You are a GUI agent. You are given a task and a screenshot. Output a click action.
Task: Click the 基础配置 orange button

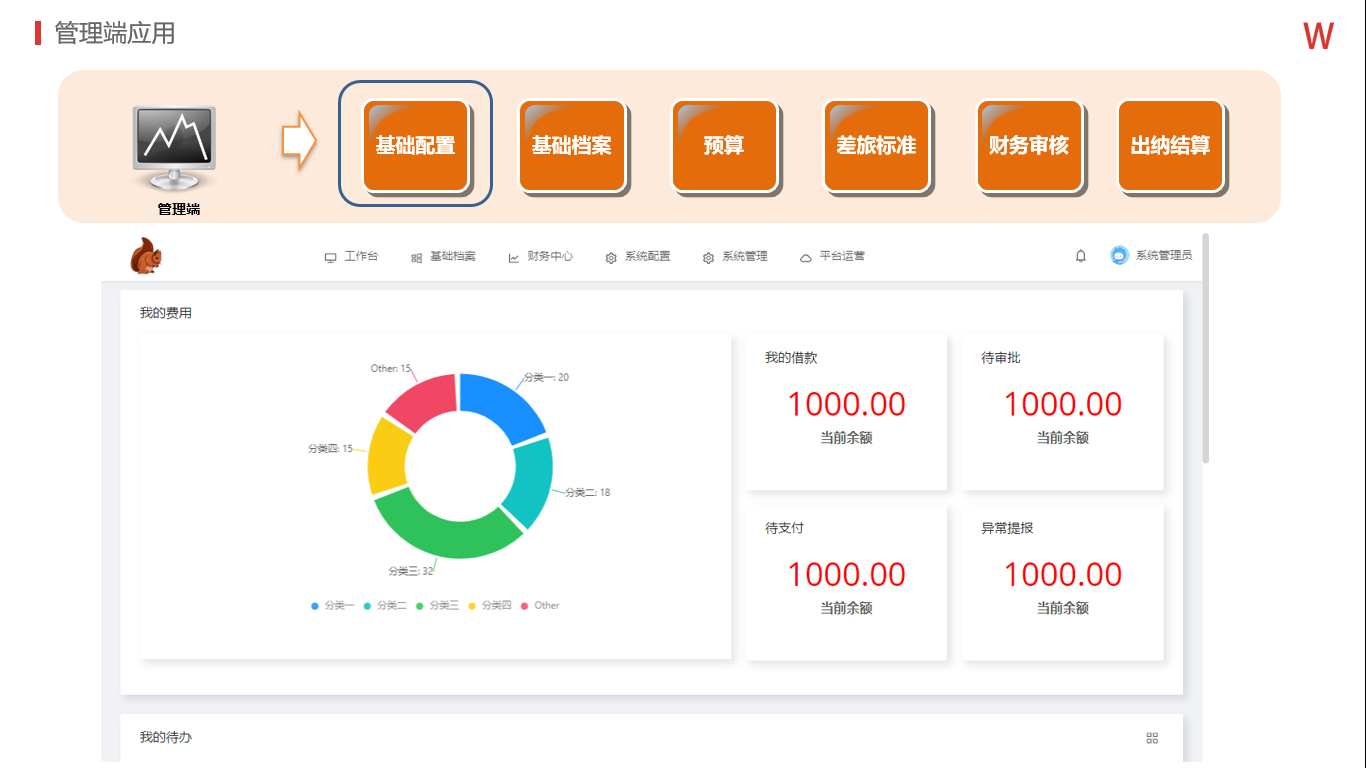pos(415,145)
